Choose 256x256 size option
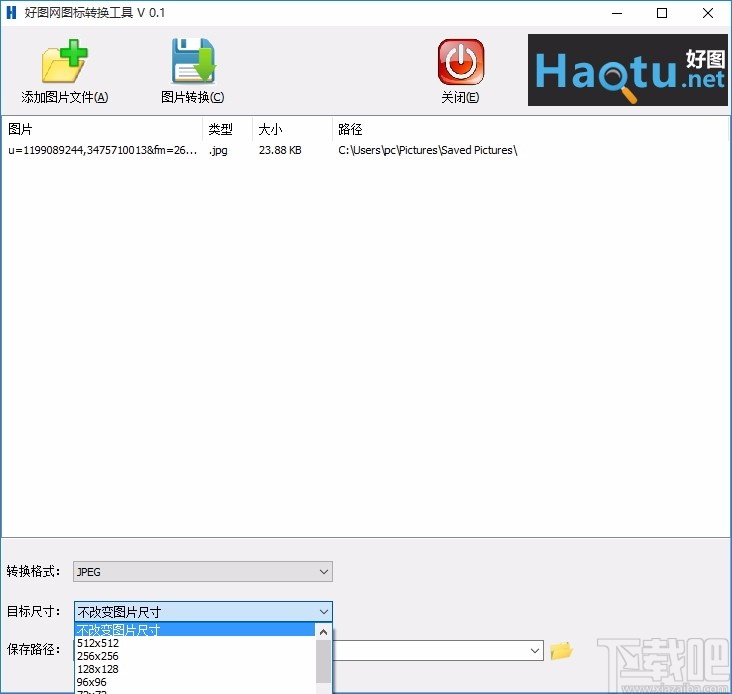The width and height of the screenshot is (732, 694). pos(195,656)
